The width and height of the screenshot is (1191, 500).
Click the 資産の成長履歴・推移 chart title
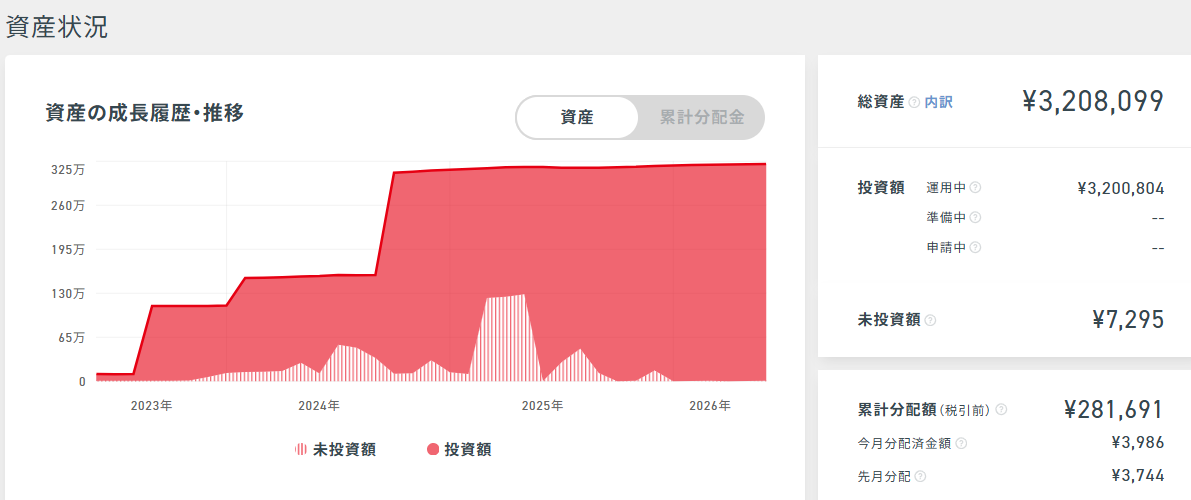pyautogui.click(x=145, y=113)
